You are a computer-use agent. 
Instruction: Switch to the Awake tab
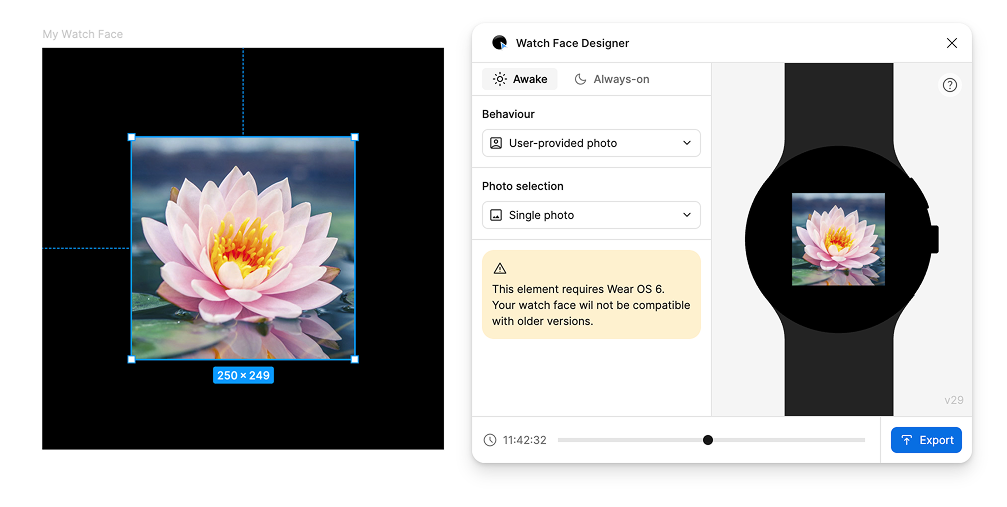point(520,79)
